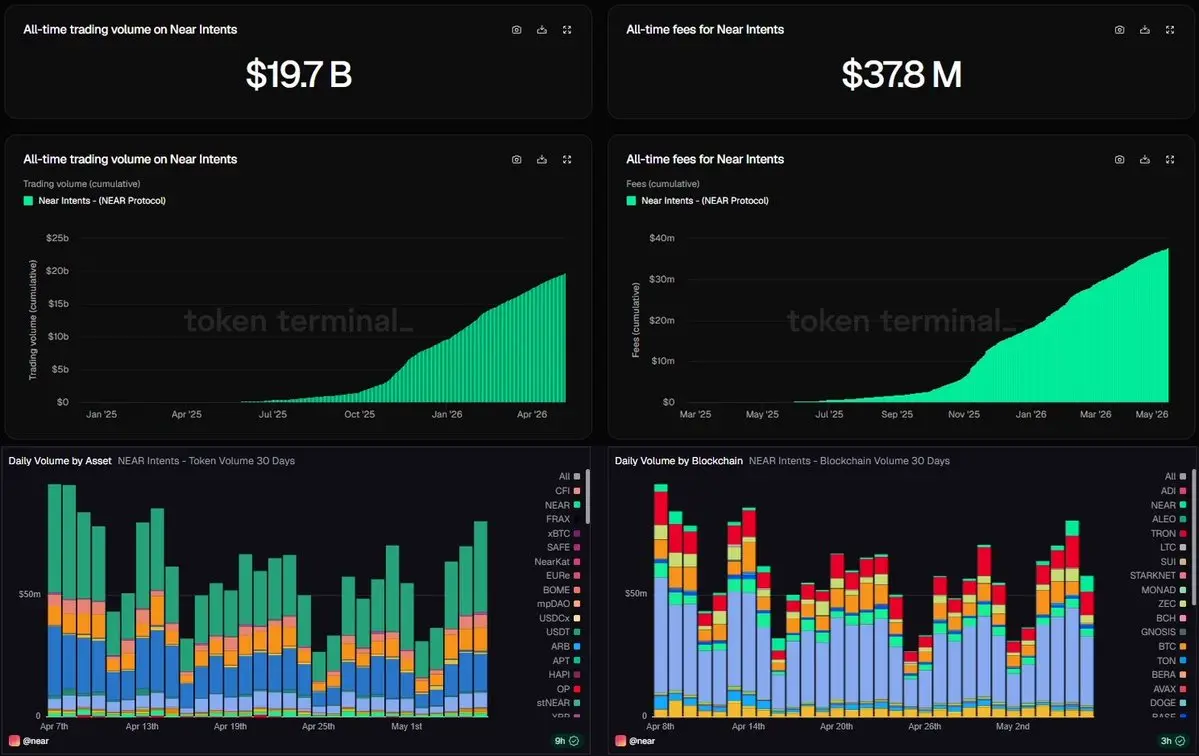The height and width of the screenshot is (756, 1199).
Task: Click the TON legend entry
Action: (x=1172, y=660)
